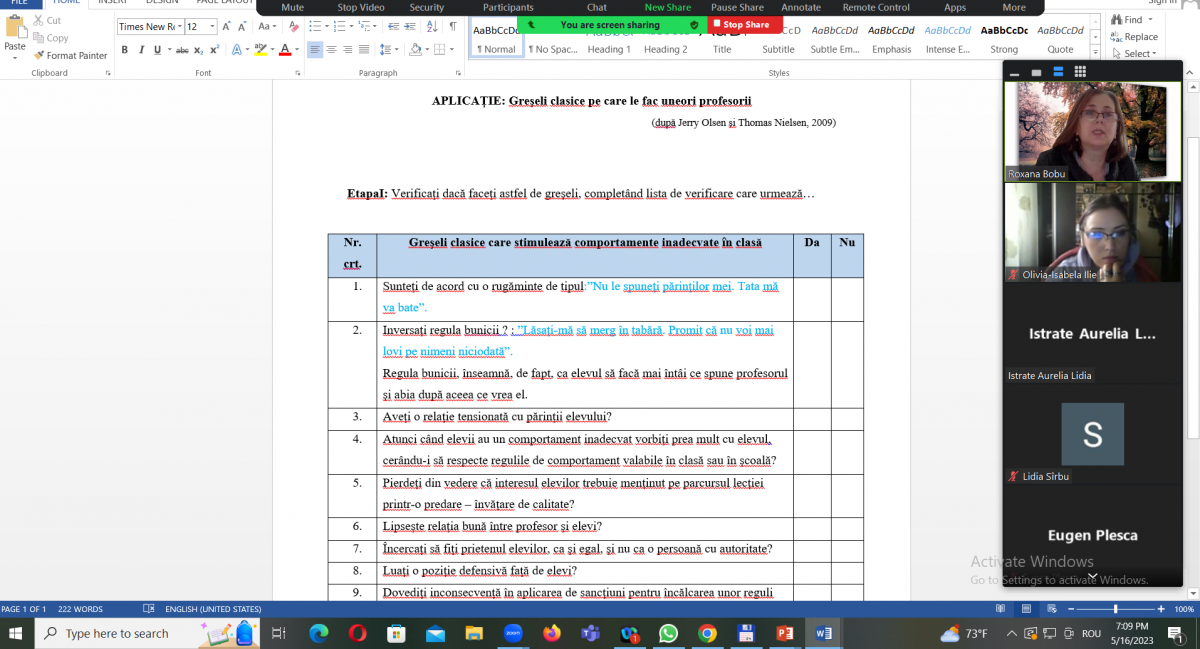Viewport: 1200px width, 649px height.
Task: Adjust the zoom slider in status bar
Action: click(1115, 609)
